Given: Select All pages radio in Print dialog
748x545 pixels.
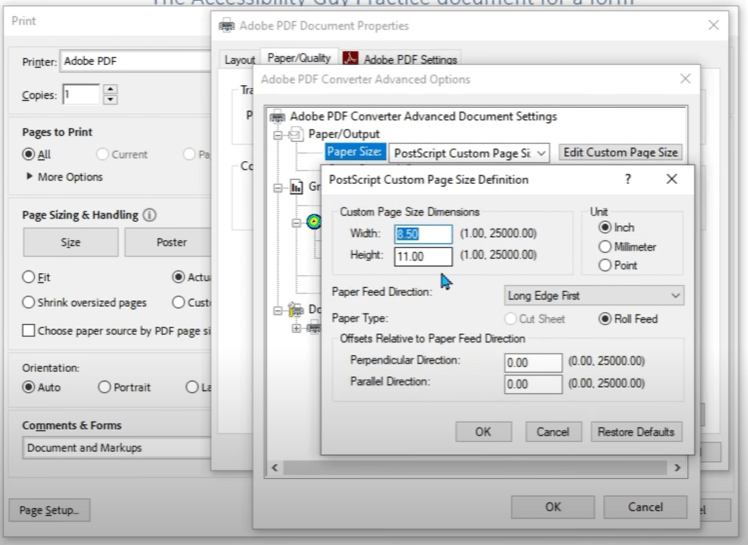Looking at the screenshot, I should (29, 154).
